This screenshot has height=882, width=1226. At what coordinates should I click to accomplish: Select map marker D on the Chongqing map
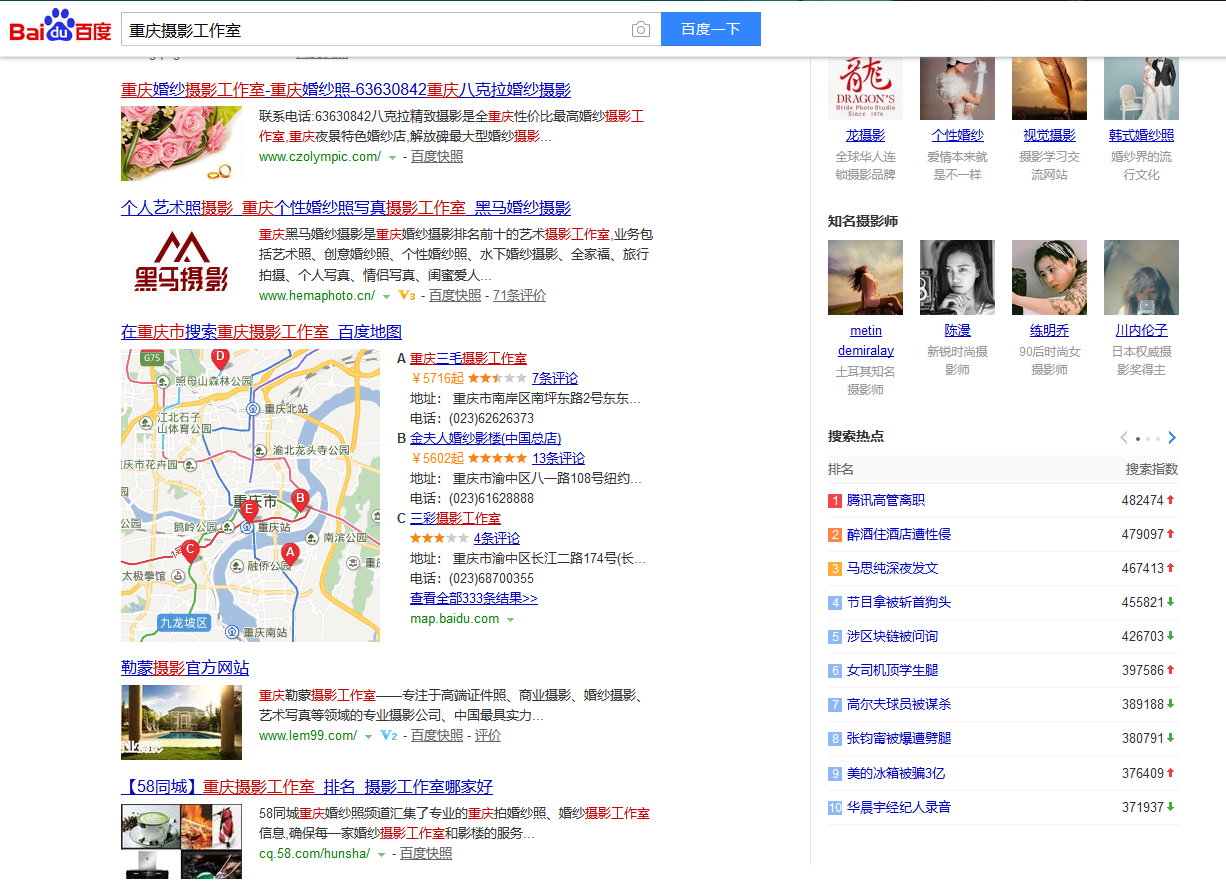point(220,359)
